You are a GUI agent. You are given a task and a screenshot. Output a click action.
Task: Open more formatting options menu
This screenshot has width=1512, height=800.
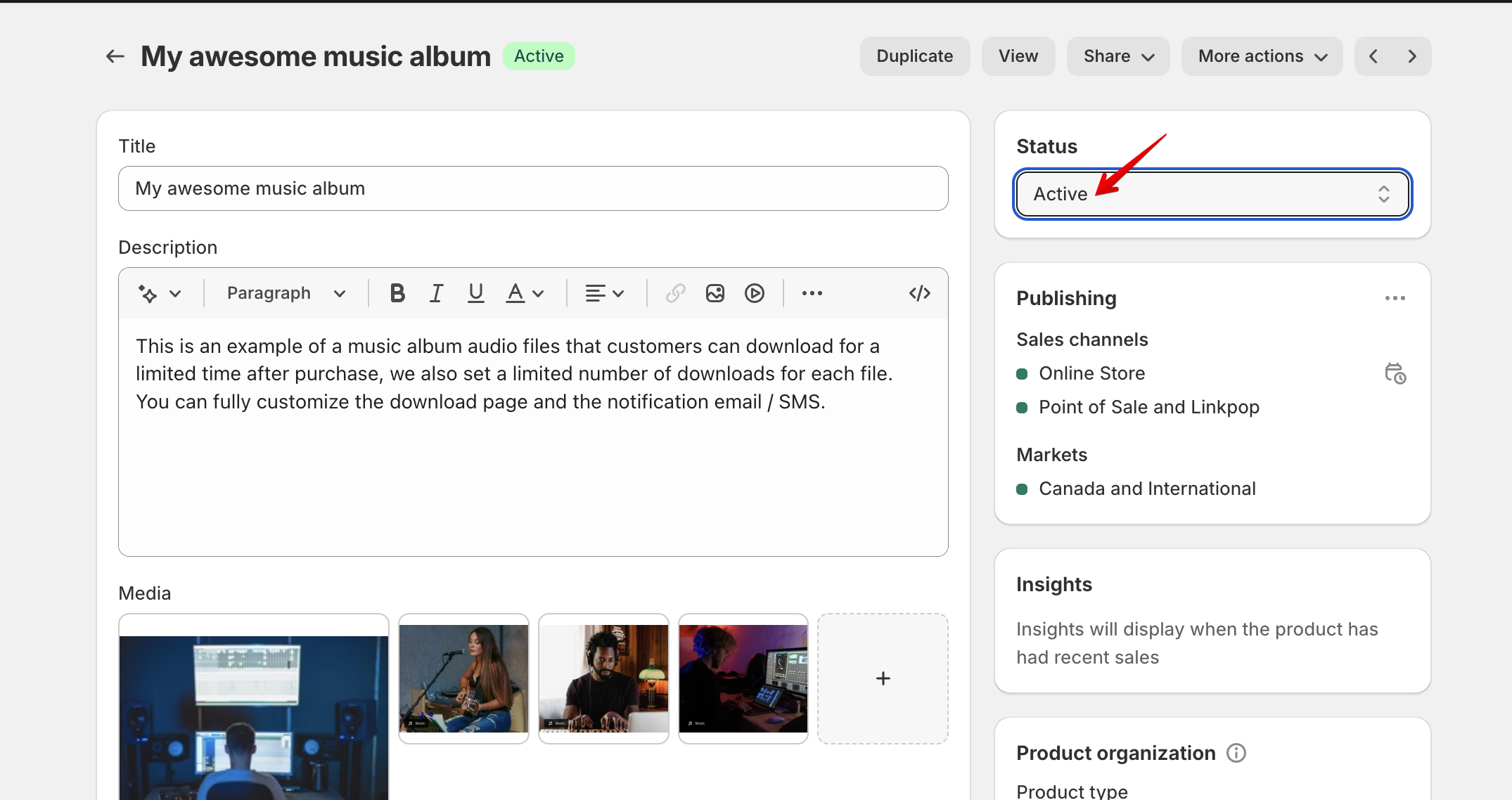tap(812, 293)
